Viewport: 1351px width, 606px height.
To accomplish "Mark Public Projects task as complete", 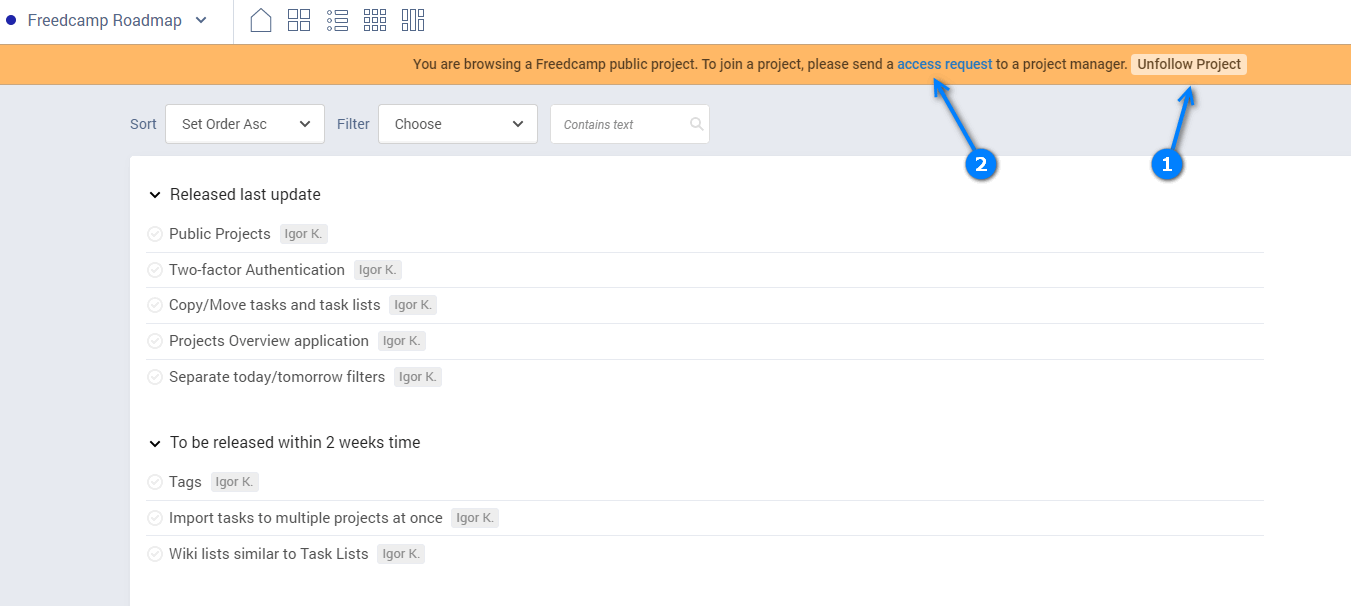I will coord(155,234).
